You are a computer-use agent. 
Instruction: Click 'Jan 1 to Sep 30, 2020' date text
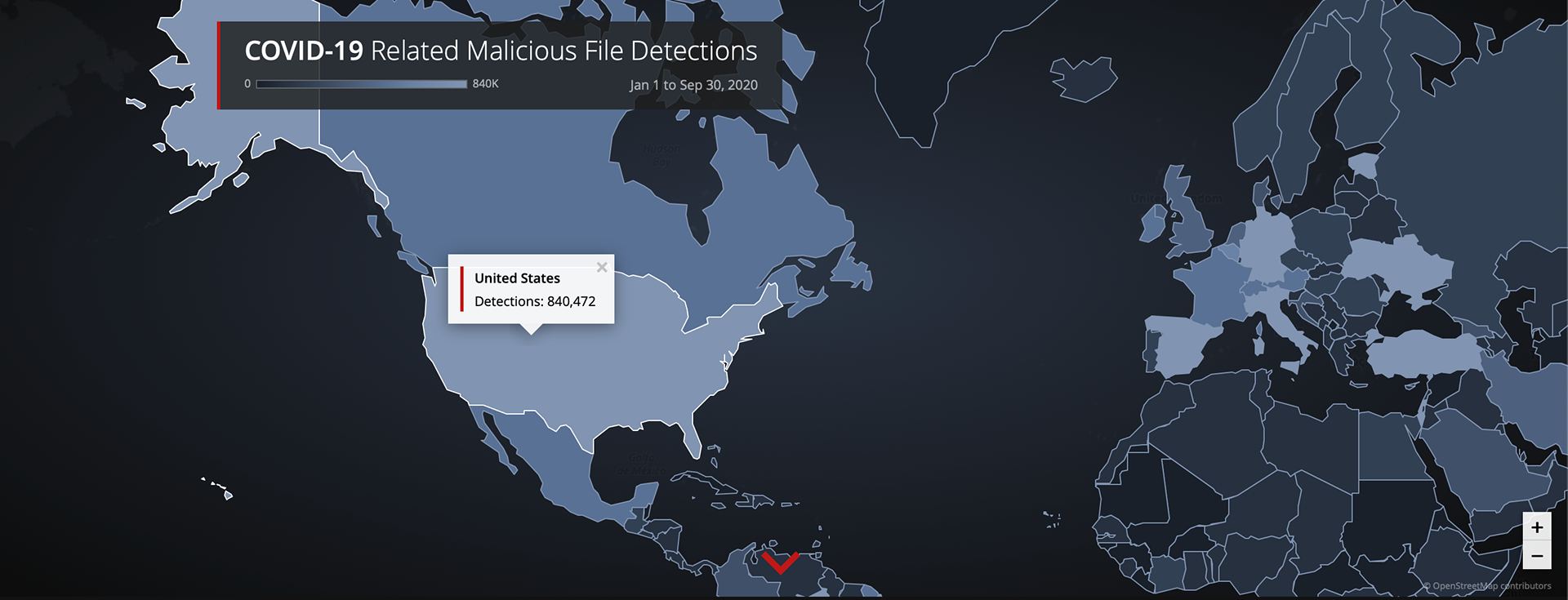pos(693,85)
